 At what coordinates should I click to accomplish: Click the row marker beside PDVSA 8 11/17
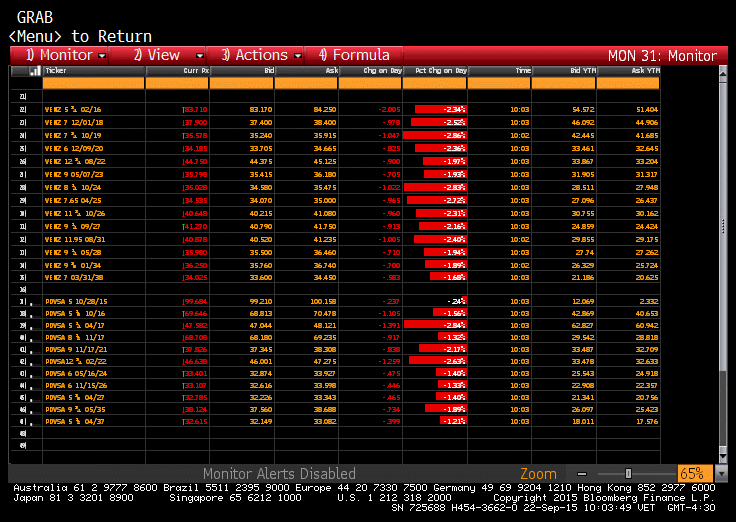point(23,338)
